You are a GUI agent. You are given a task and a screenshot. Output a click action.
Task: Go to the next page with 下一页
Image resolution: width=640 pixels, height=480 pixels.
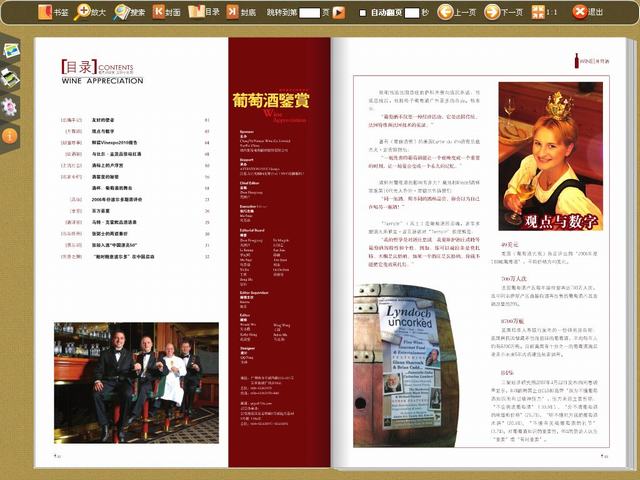503,12
